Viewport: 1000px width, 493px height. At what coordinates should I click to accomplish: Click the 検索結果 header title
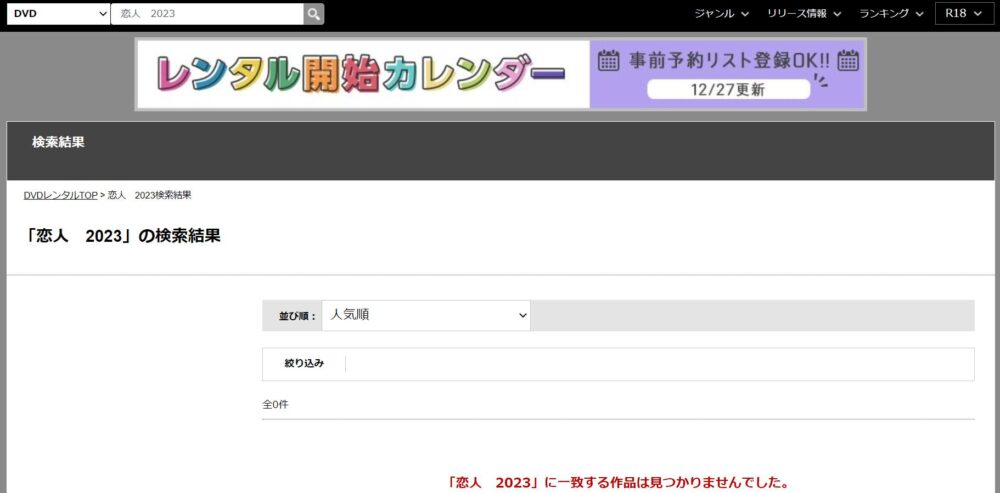pos(58,142)
